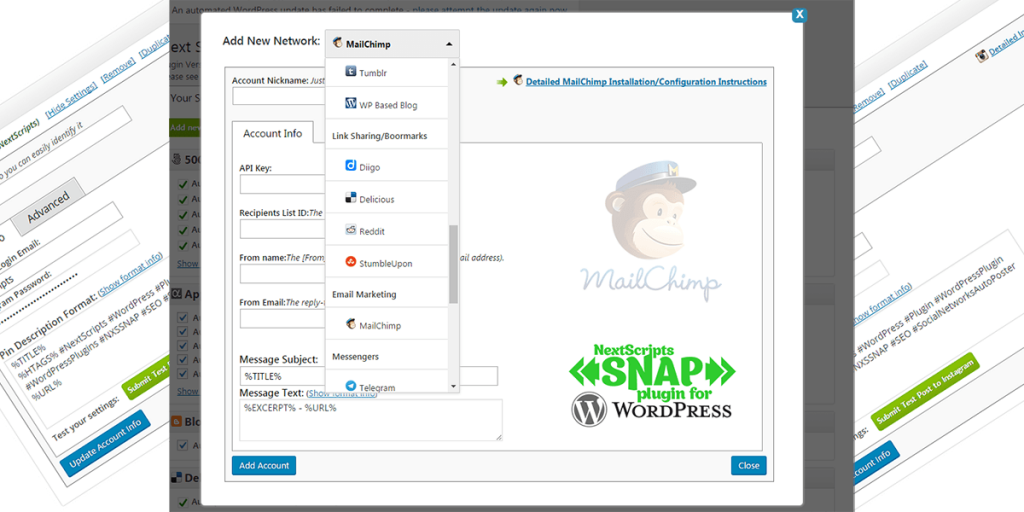Choose WP Based Blog option
This screenshot has width=1024, height=512.
coord(387,104)
